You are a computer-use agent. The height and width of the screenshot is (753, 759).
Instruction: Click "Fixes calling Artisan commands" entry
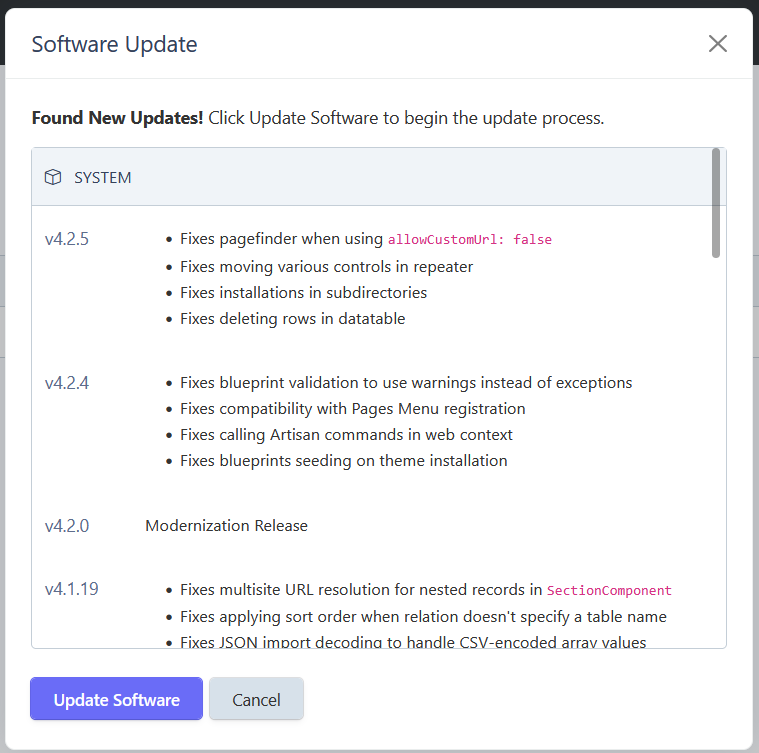tap(346, 435)
